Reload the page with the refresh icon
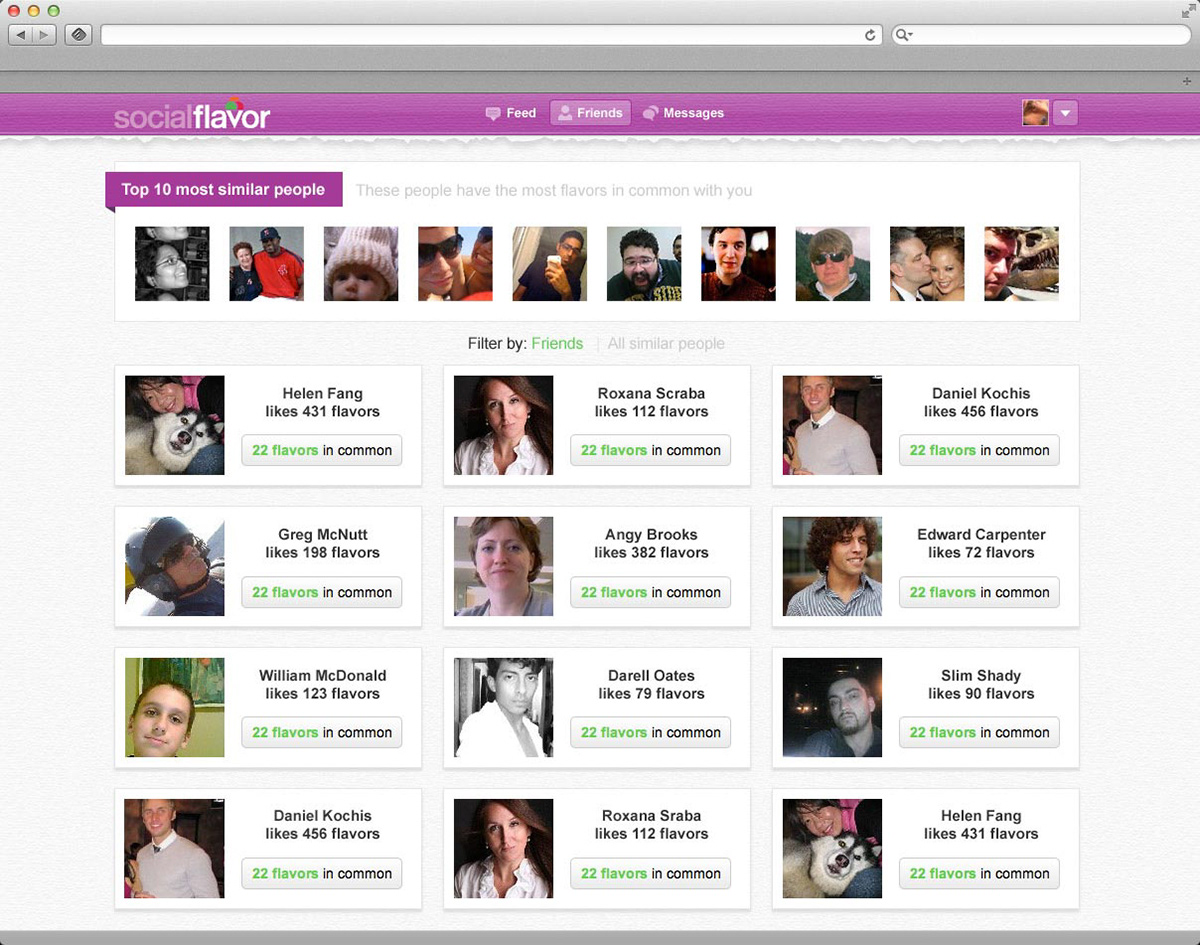 point(870,35)
